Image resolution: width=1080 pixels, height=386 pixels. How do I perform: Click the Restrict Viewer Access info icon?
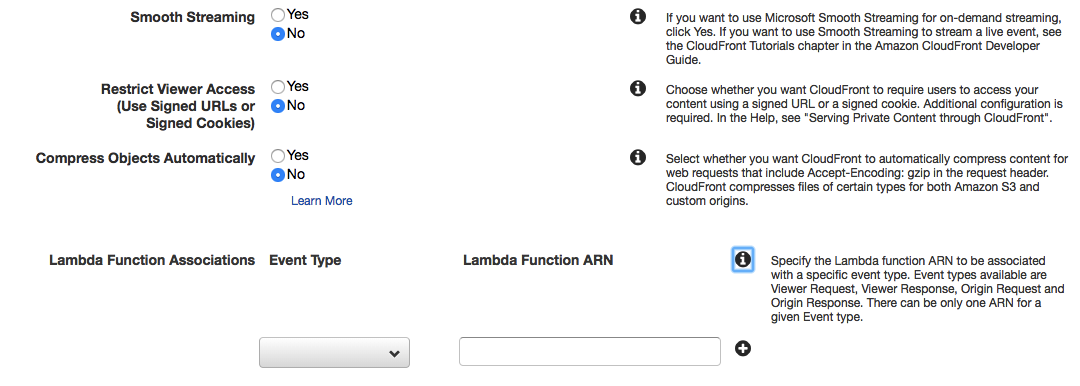point(638,88)
